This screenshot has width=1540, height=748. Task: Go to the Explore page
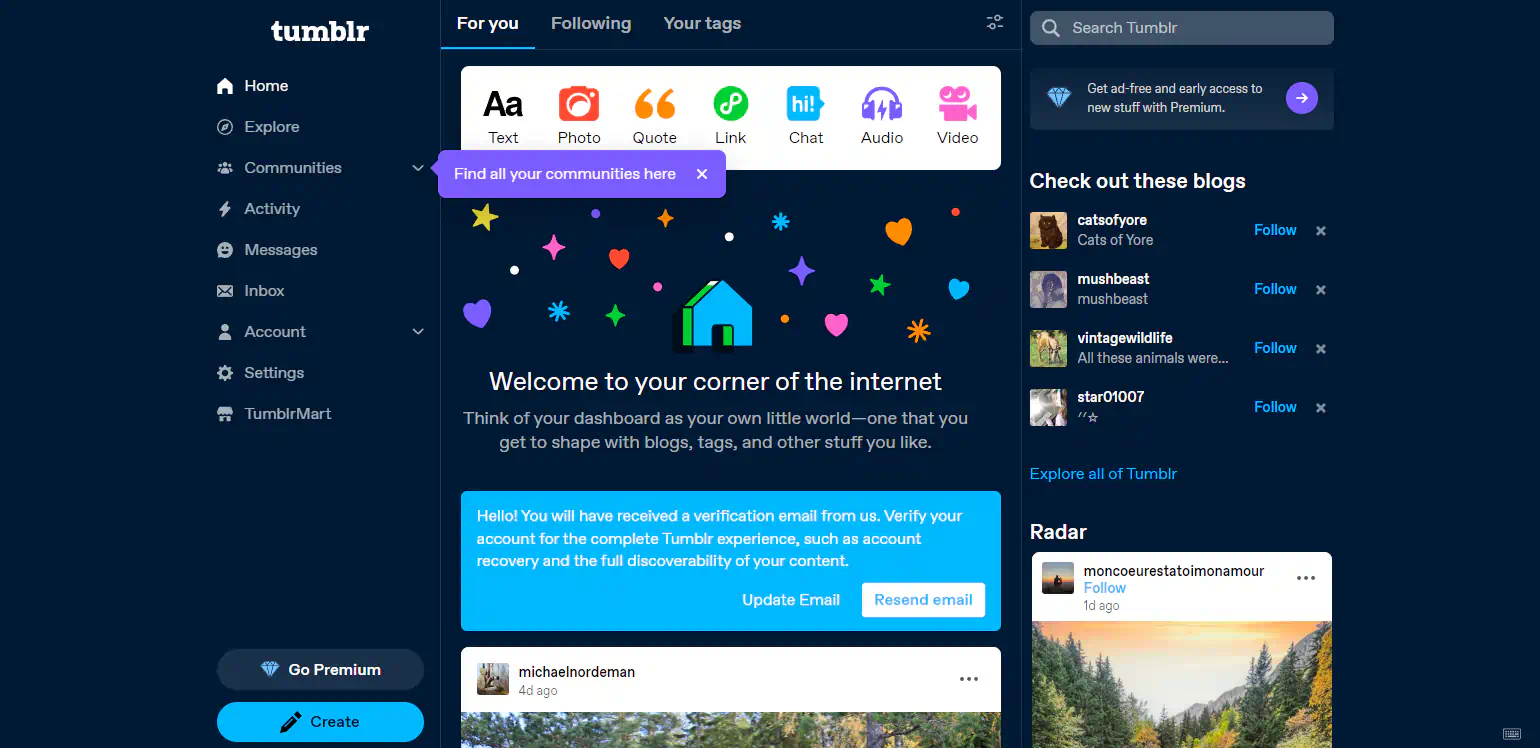[x=271, y=126]
